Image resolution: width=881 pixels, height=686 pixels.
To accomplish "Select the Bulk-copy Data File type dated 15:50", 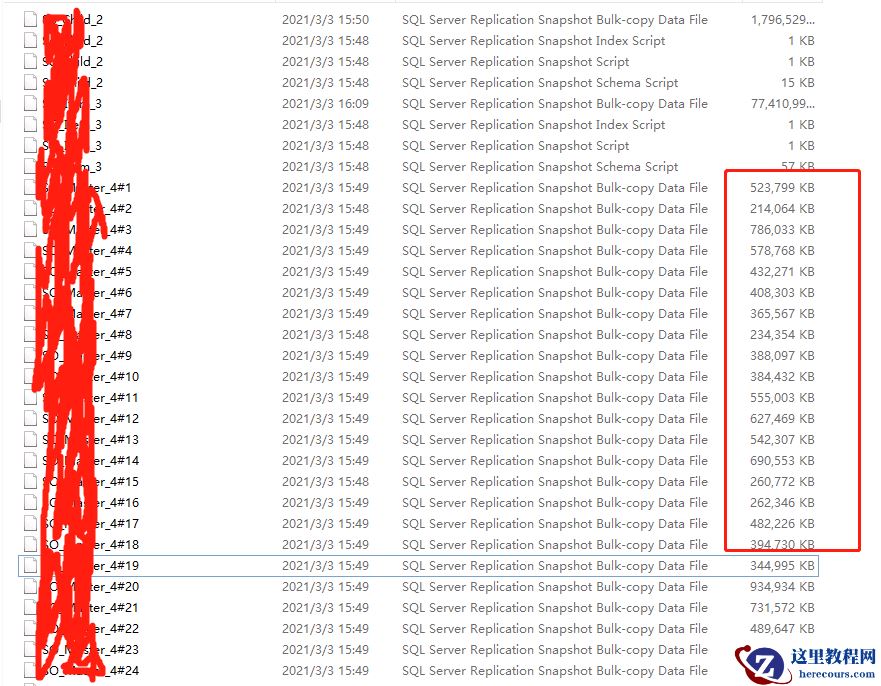I will click(x=555, y=20).
